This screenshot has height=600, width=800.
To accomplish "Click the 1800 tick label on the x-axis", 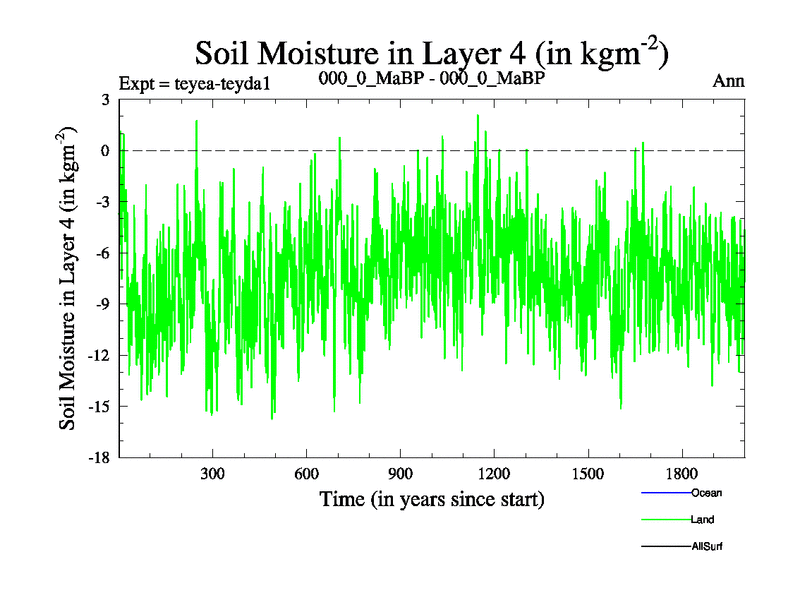I will [x=682, y=473].
